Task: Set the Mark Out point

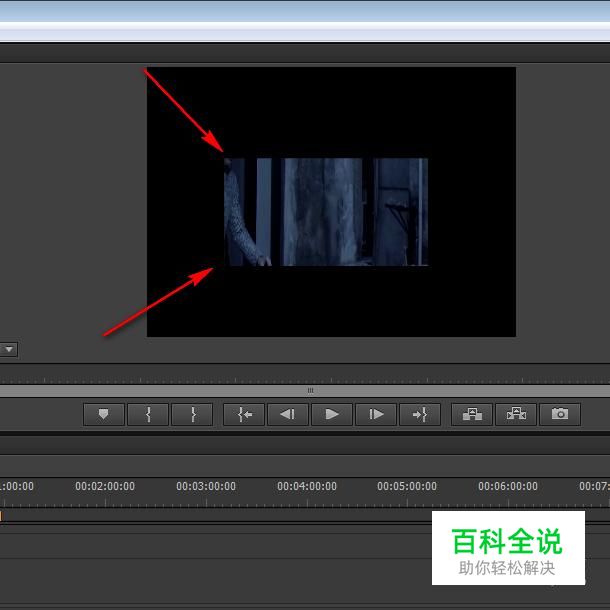Action: pyautogui.click(x=192, y=414)
